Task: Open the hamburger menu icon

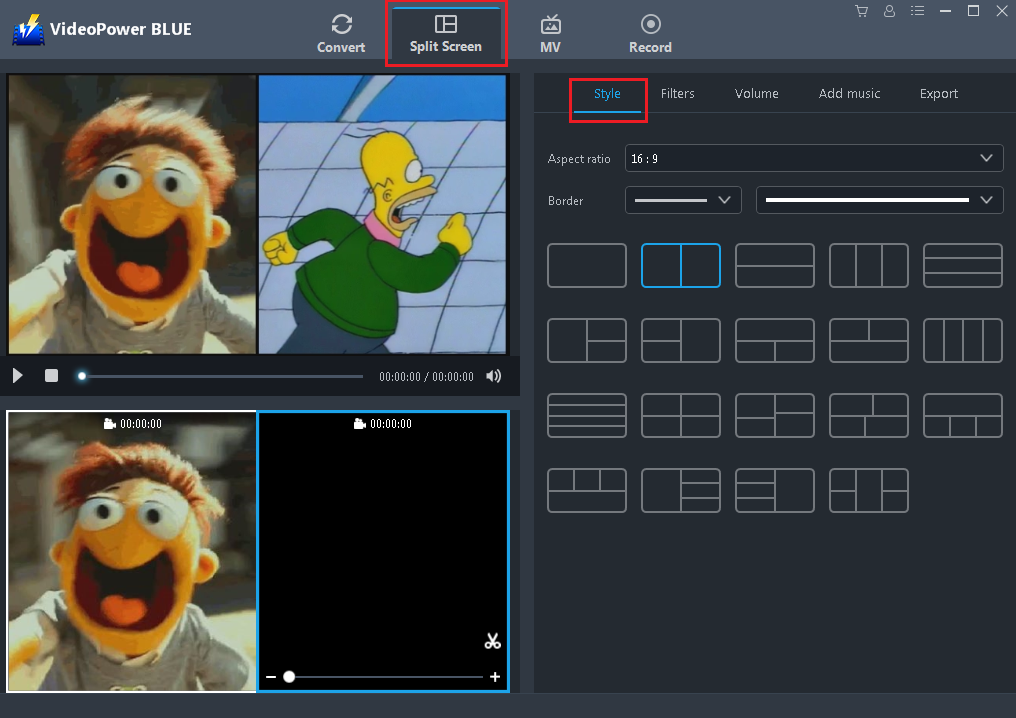Action: click(917, 10)
